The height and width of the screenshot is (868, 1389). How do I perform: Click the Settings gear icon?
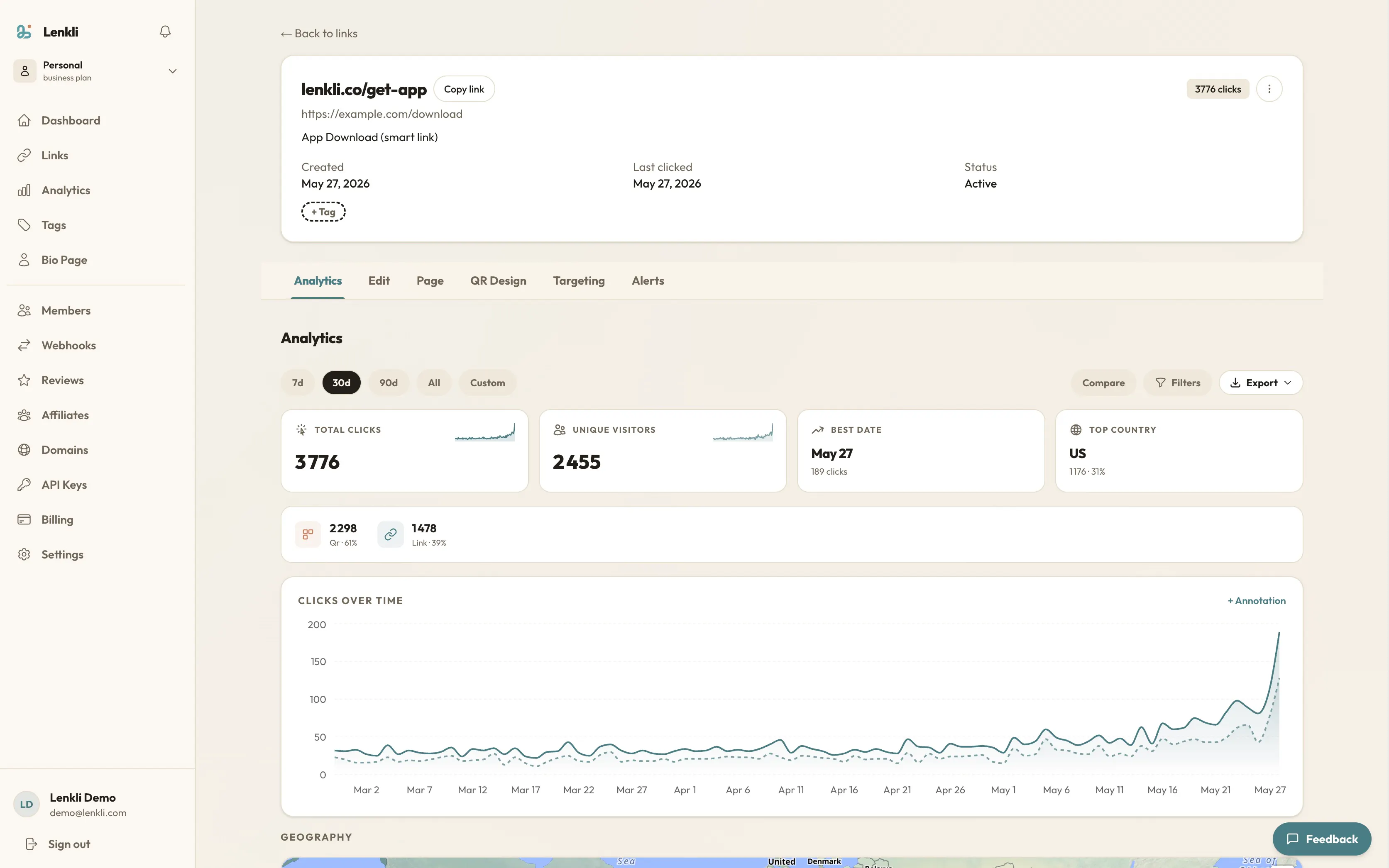tap(24, 555)
